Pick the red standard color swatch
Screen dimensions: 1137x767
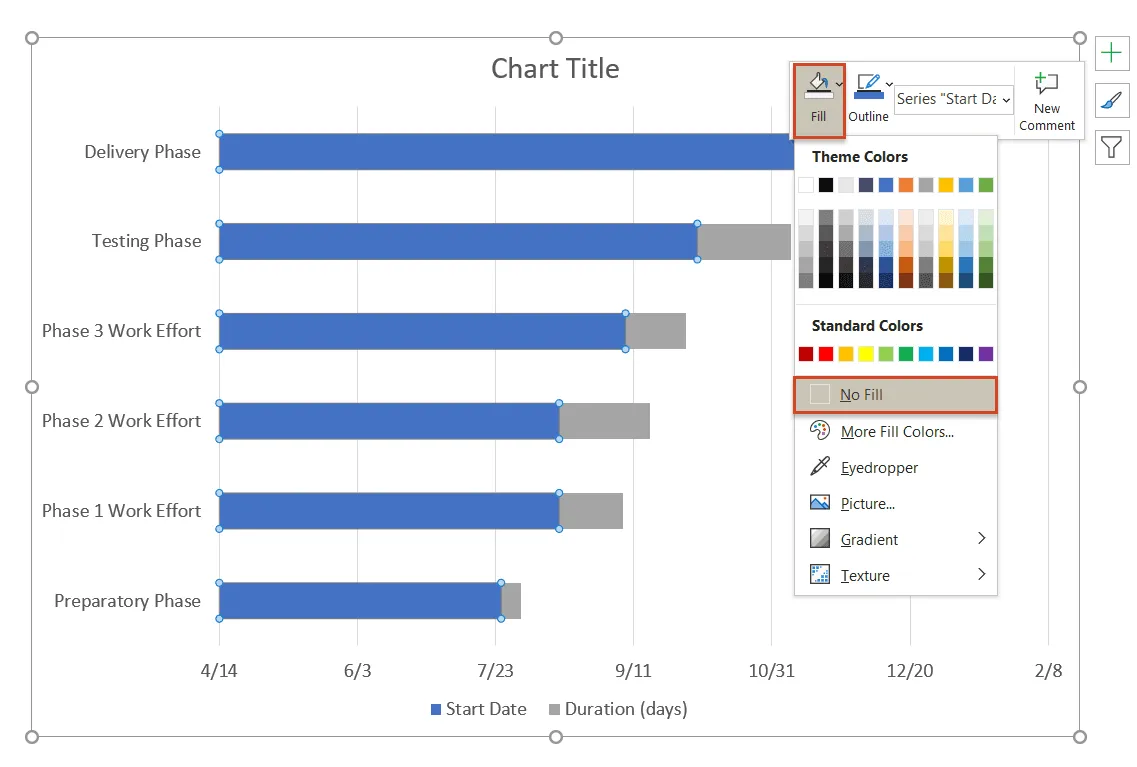[x=826, y=354]
